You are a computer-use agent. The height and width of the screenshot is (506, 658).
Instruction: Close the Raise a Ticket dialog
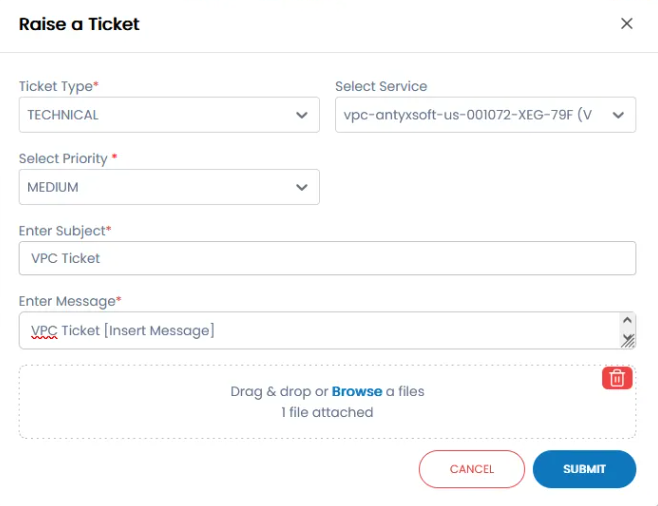(627, 24)
